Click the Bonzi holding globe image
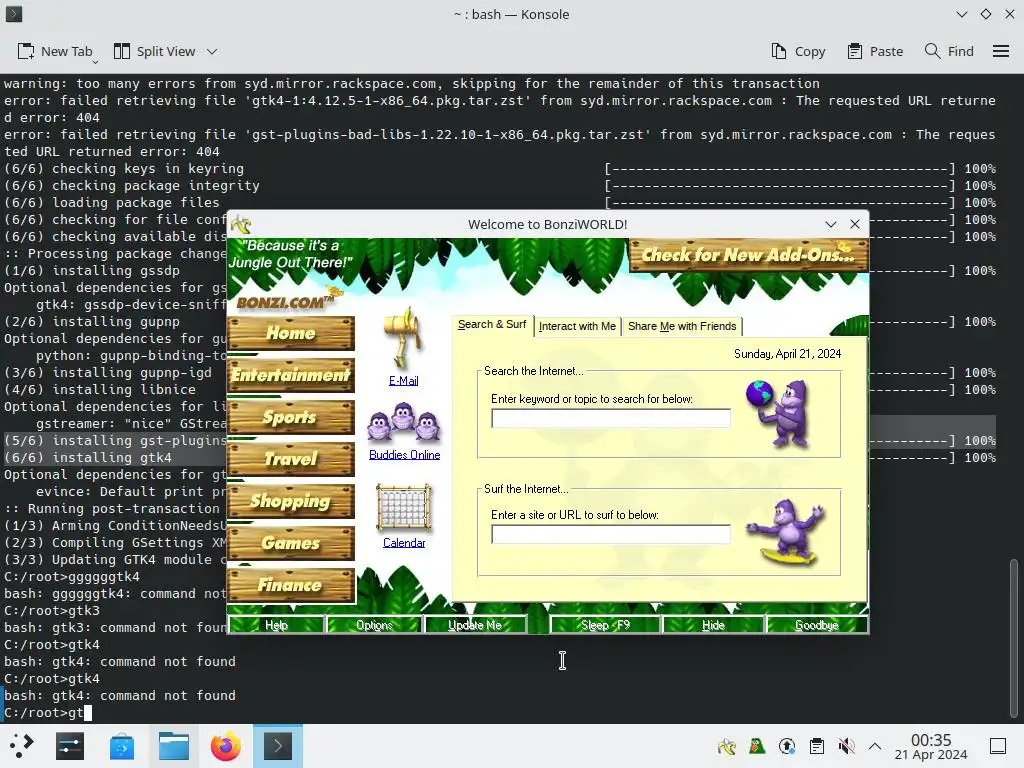 [779, 413]
